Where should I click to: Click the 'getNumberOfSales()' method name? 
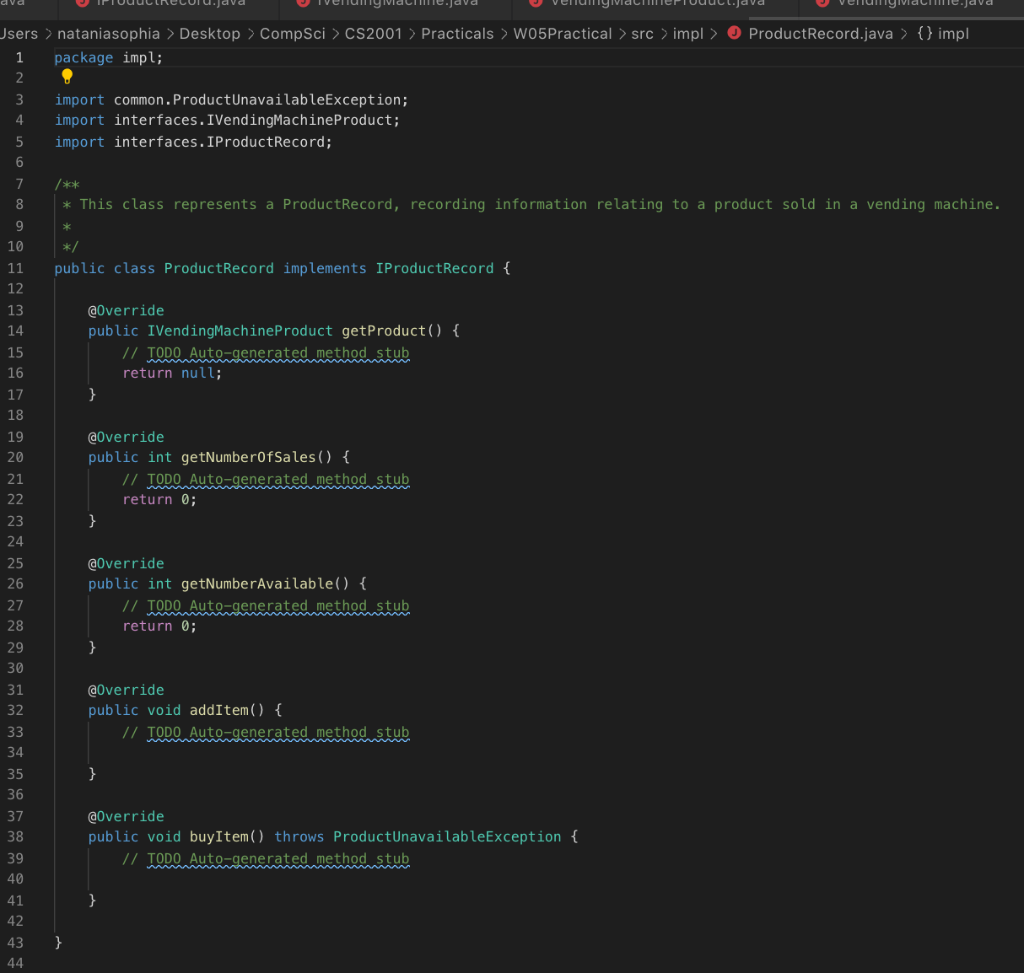point(257,457)
